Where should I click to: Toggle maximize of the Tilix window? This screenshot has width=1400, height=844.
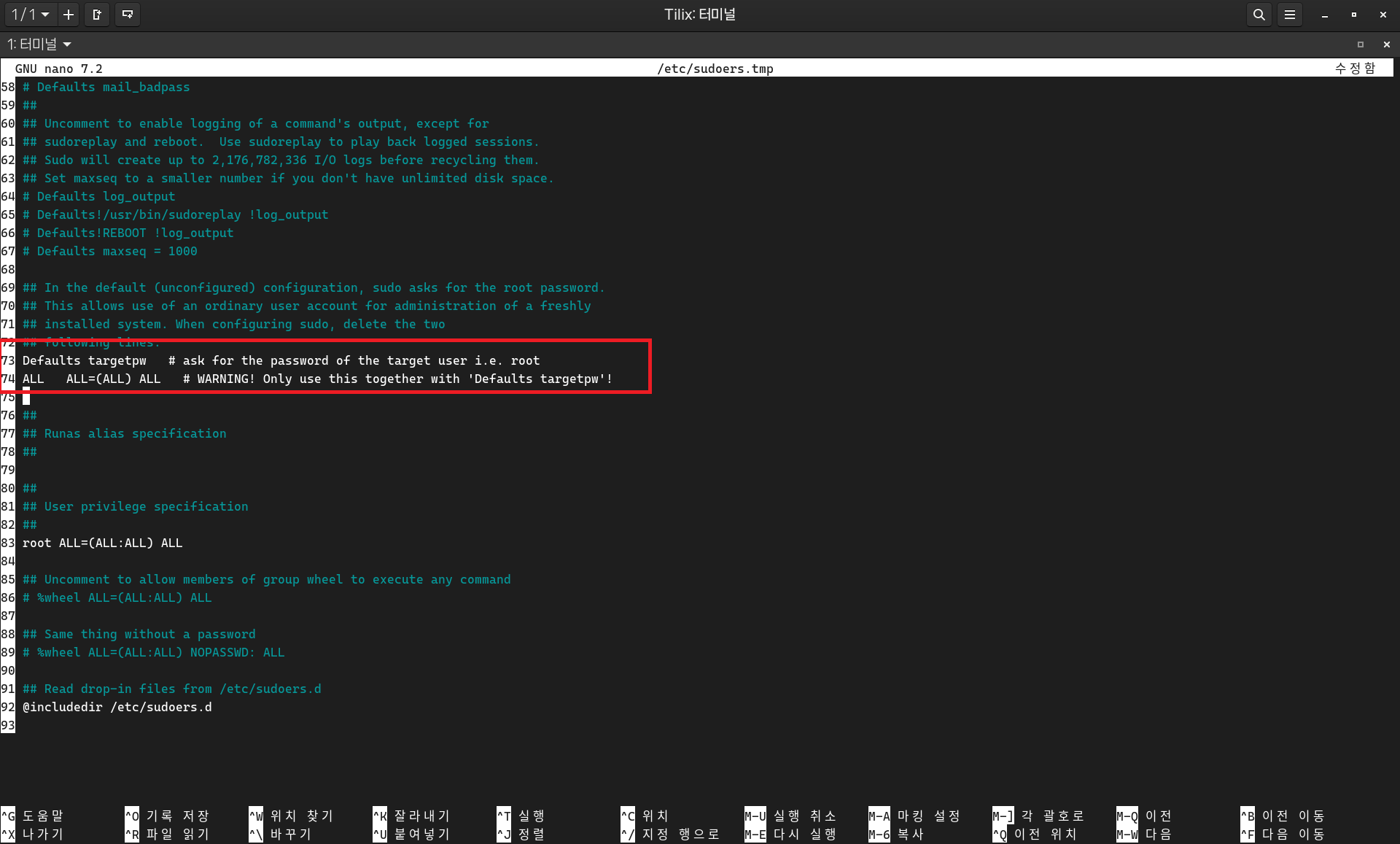(x=1353, y=15)
